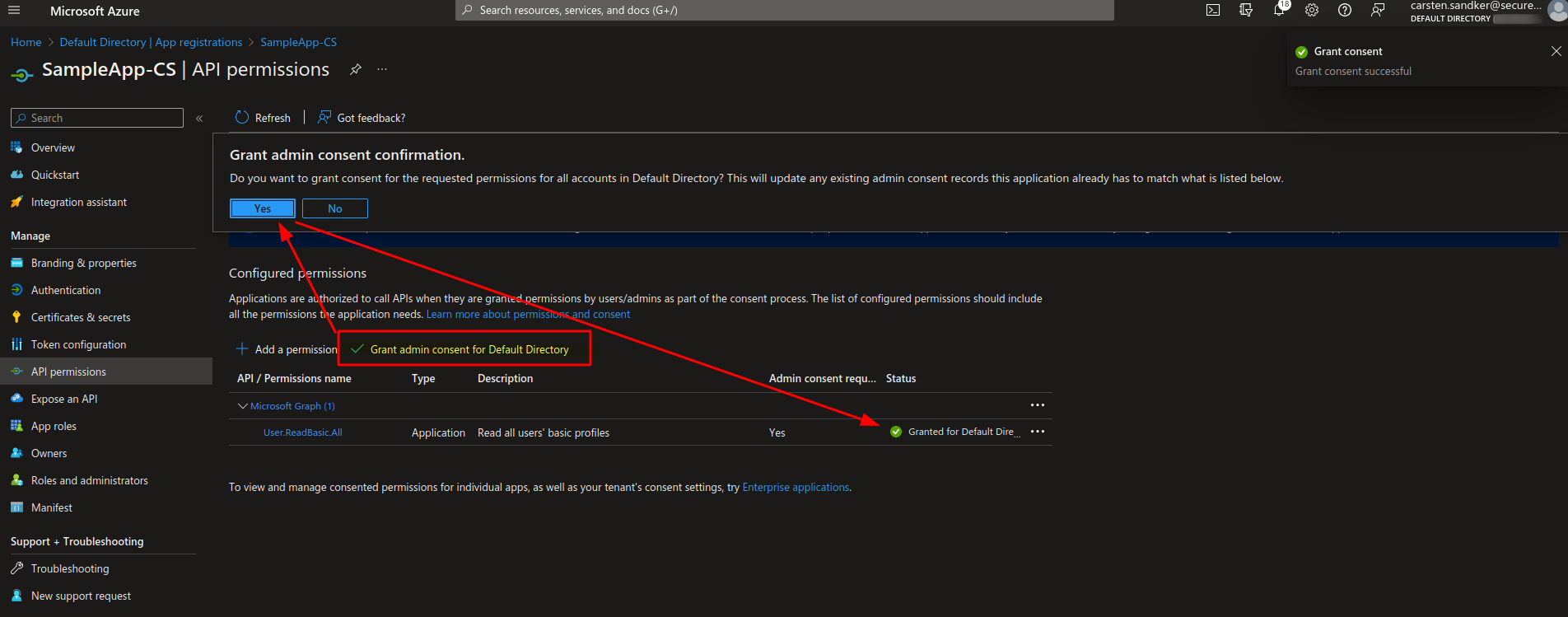Click Add a permission
This screenshot has height=617, width=1568.
click(287, 349)
